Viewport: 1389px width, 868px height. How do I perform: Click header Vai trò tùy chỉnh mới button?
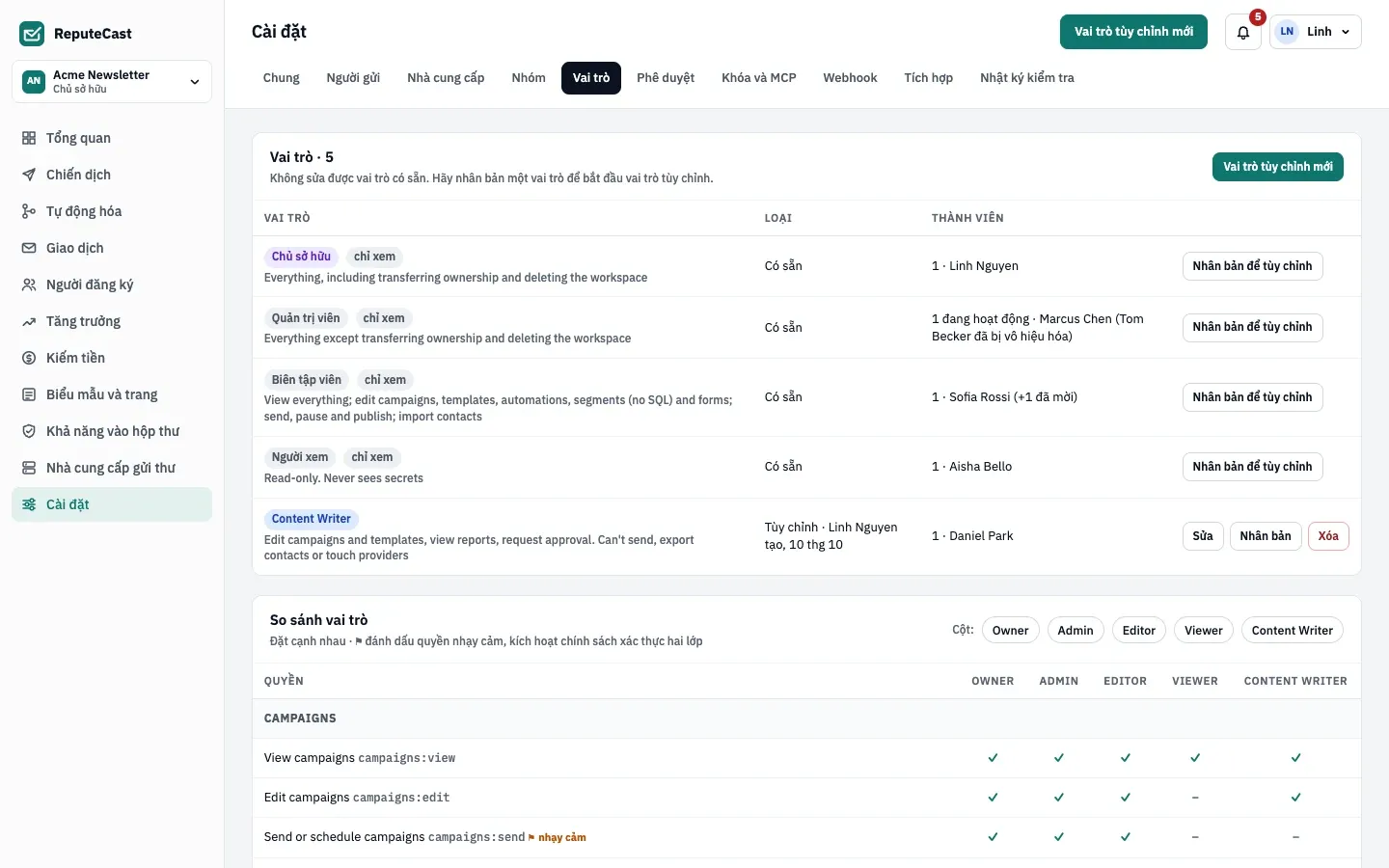(1133, 32)
